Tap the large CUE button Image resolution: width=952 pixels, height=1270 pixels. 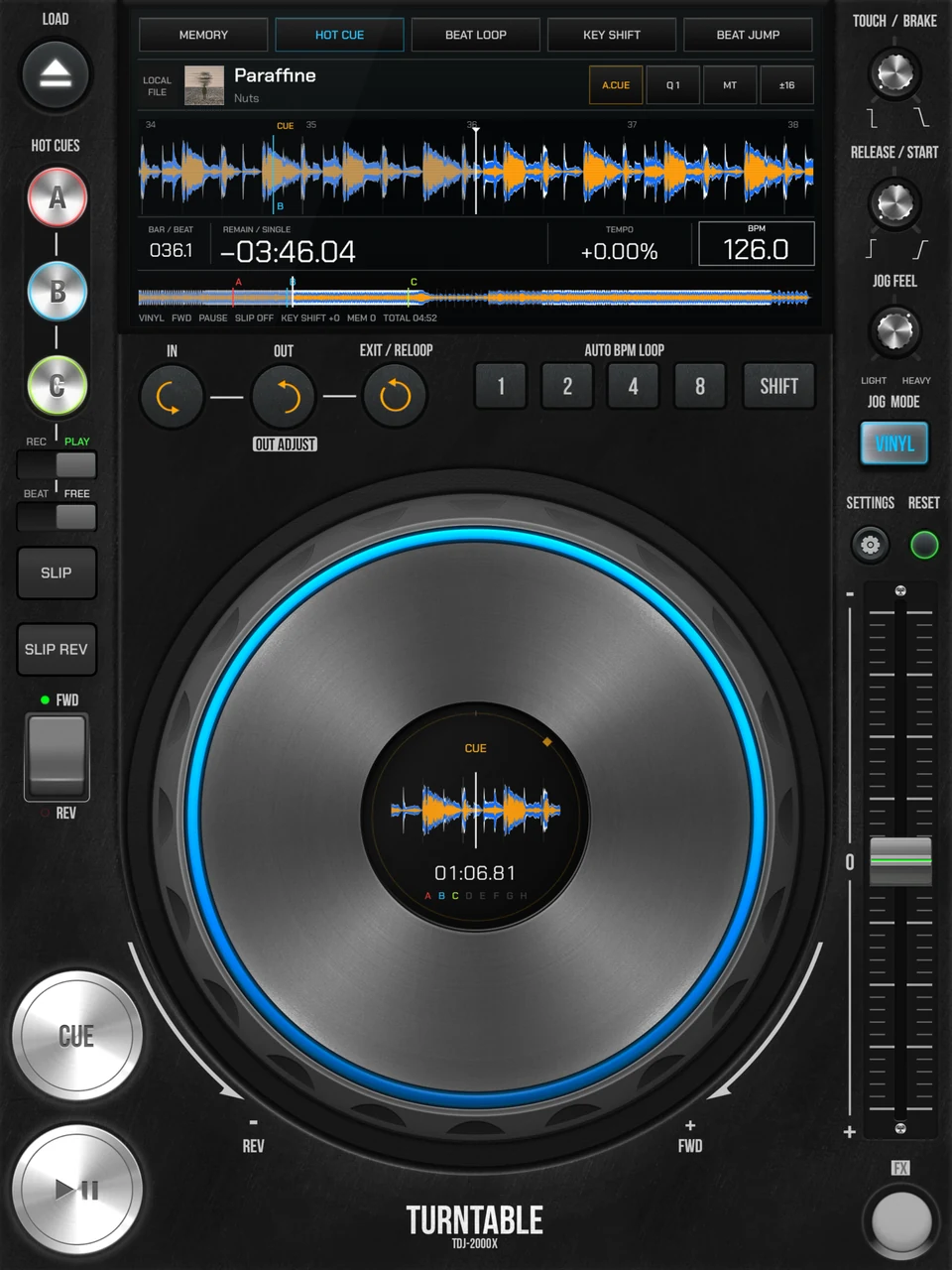tap(76, 1036)
